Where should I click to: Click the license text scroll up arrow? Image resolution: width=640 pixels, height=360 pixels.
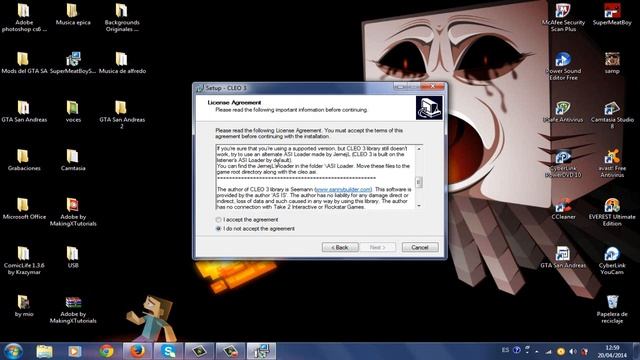coord(419,149)
